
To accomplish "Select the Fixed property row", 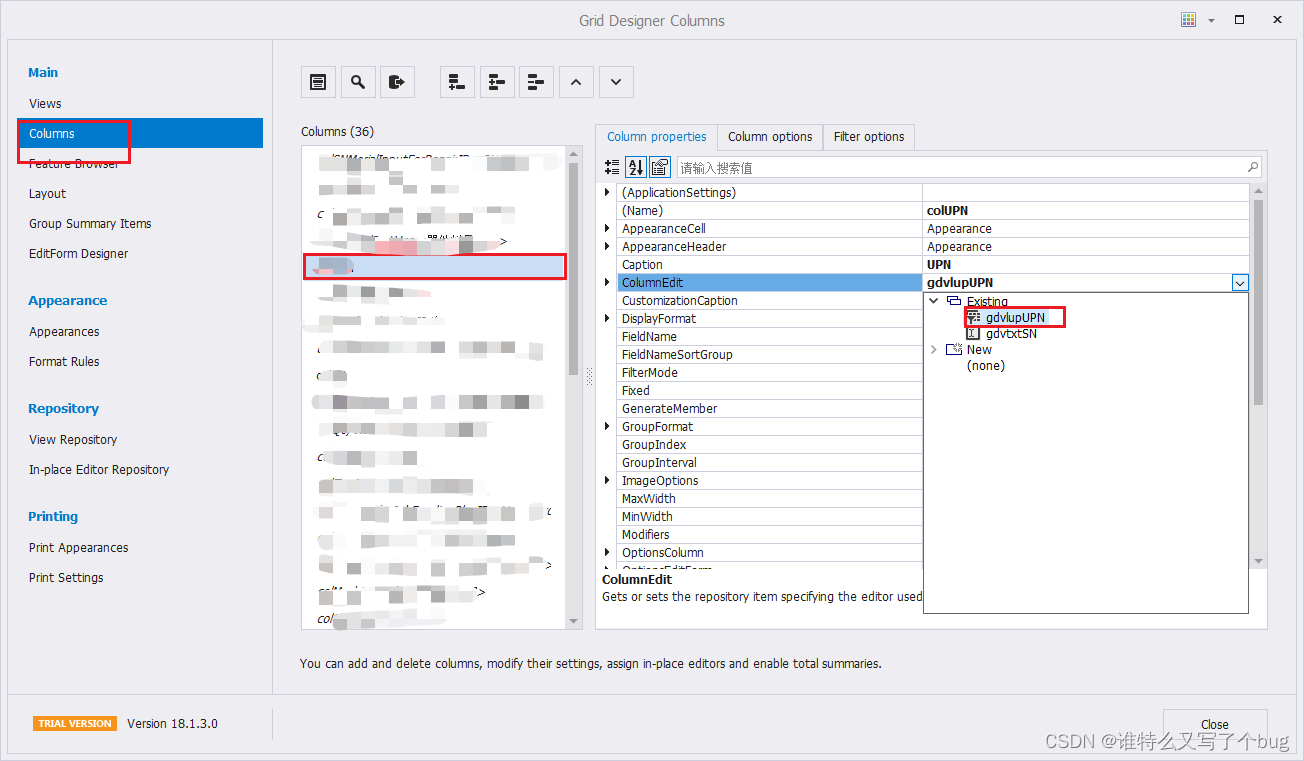I will coord(769,391).
